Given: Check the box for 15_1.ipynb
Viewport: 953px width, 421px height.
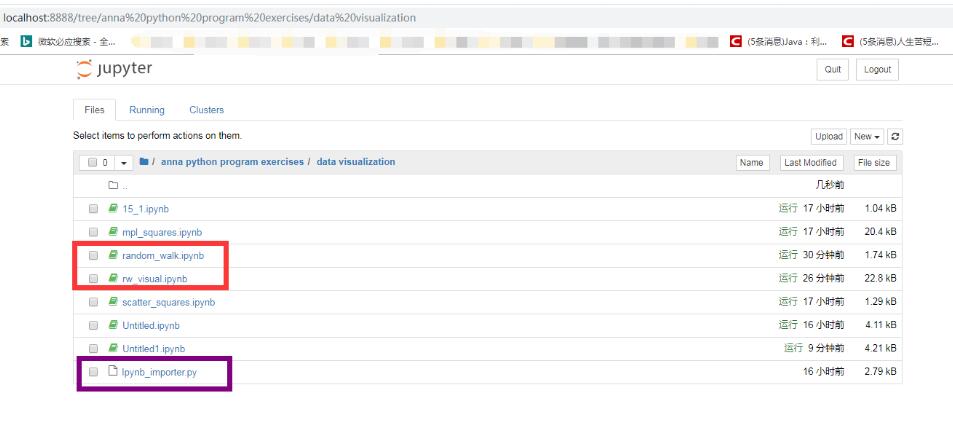Looking at the screenshot, I should [93, 209].
